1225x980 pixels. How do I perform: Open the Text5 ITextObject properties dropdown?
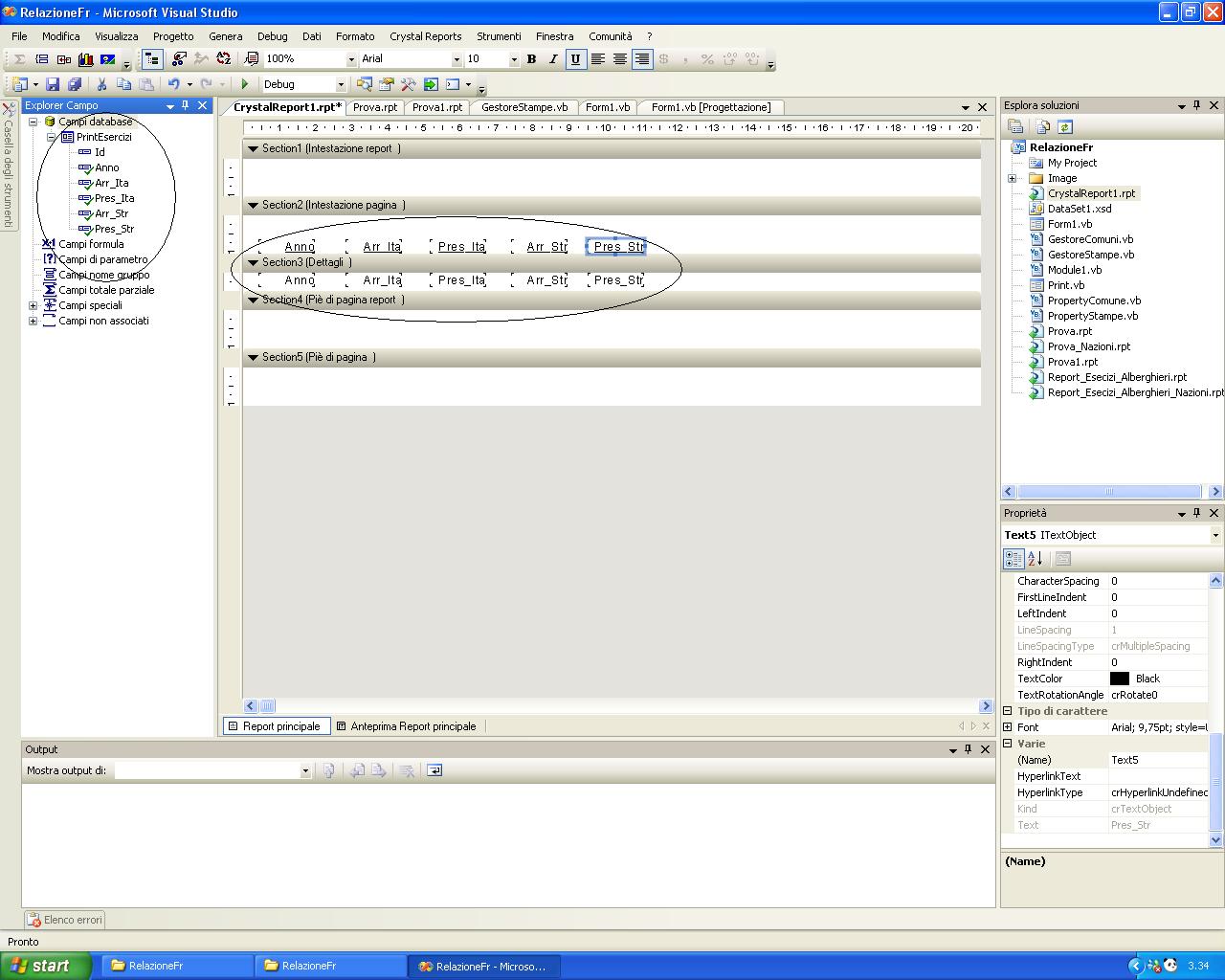1215,536
